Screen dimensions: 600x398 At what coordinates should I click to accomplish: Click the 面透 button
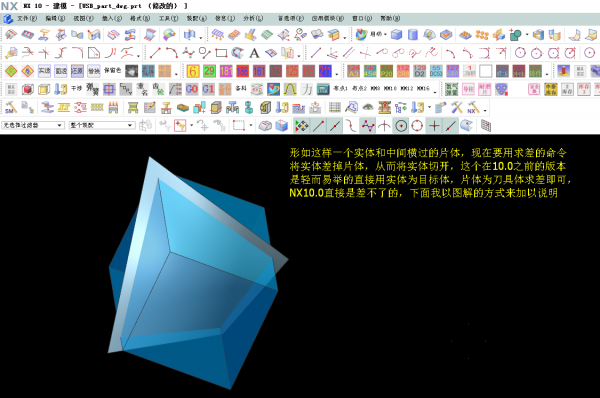(60, 71)
